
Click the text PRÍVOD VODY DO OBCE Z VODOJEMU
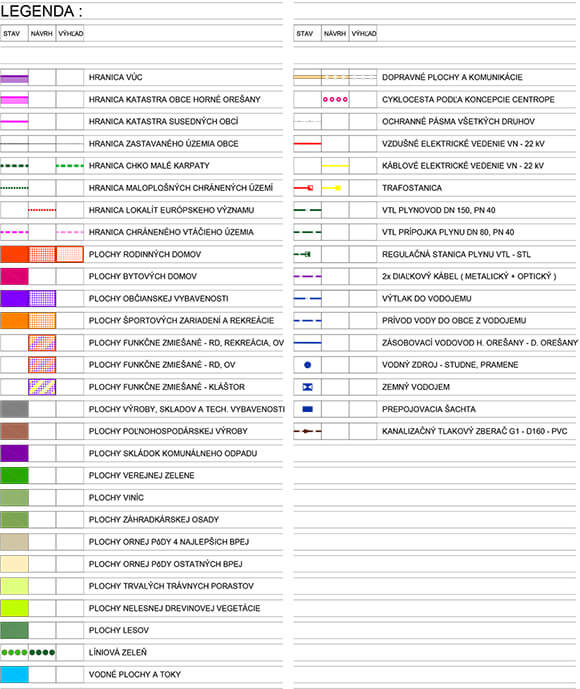pyautogui.click(x=454, y=320)
